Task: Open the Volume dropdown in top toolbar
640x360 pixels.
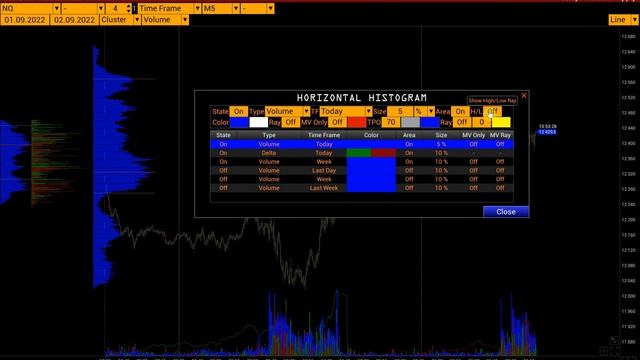Action: 165,20
